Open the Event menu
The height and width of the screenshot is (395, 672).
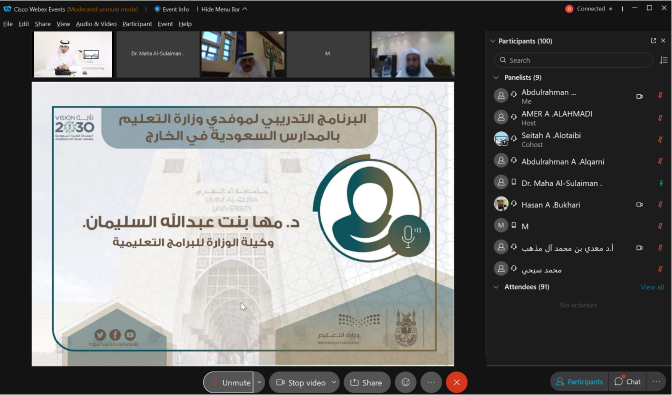pyautogui.click(x=165, y=24)
